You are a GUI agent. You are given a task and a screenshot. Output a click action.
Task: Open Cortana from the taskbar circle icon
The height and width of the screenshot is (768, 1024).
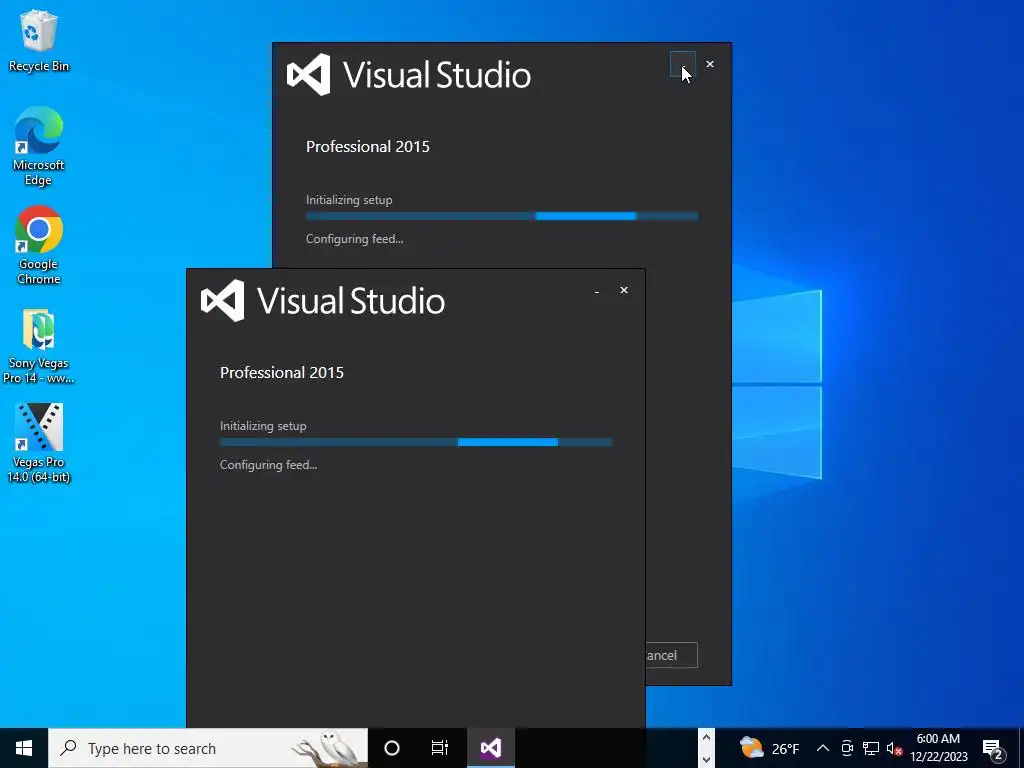pos(392,748)
